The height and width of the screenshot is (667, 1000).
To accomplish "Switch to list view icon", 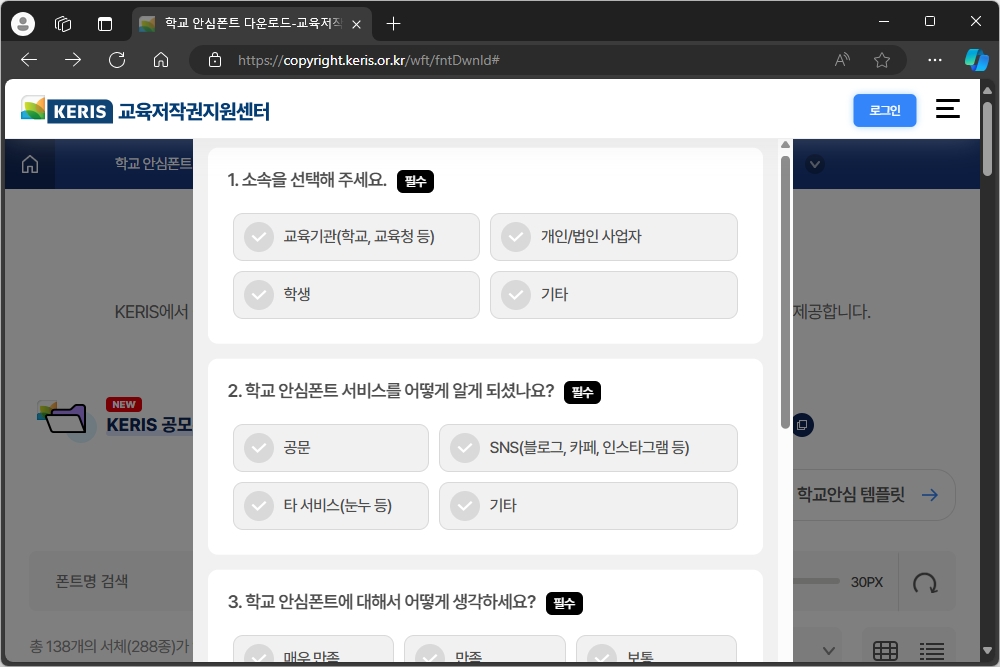I will coord(932,650).
